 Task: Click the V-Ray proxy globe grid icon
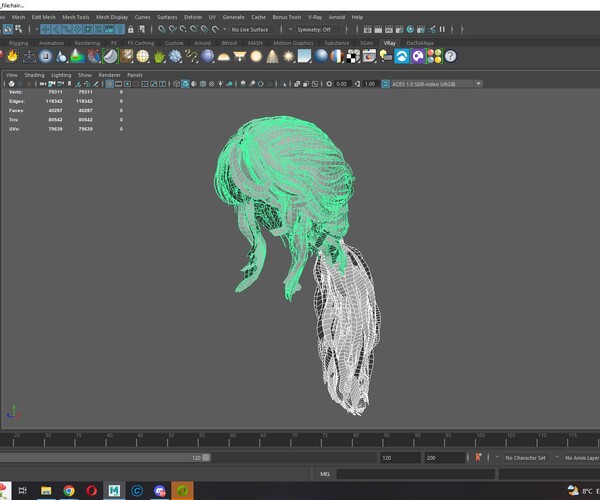[142, 57]
